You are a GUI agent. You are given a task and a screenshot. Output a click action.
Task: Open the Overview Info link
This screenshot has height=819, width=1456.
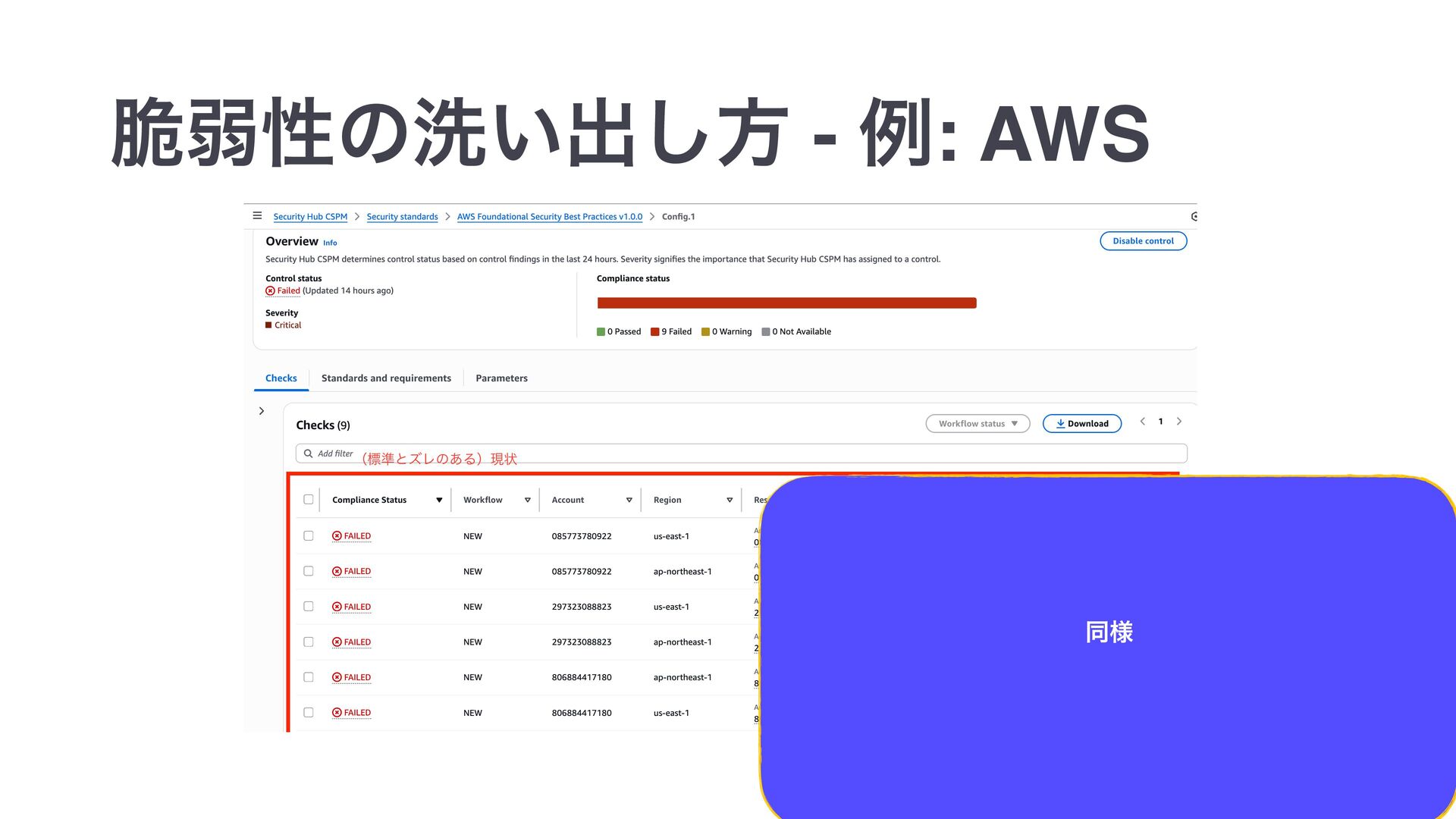coord(330,243)
